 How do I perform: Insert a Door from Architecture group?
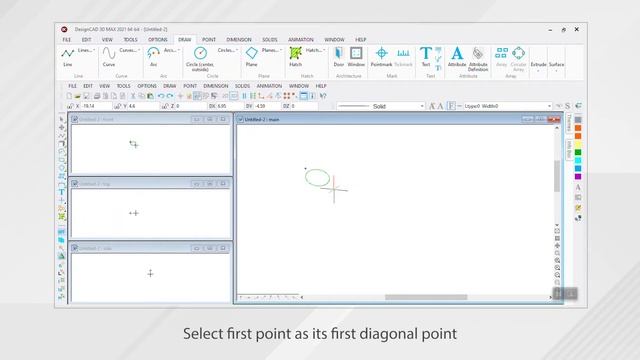point(338,56)
